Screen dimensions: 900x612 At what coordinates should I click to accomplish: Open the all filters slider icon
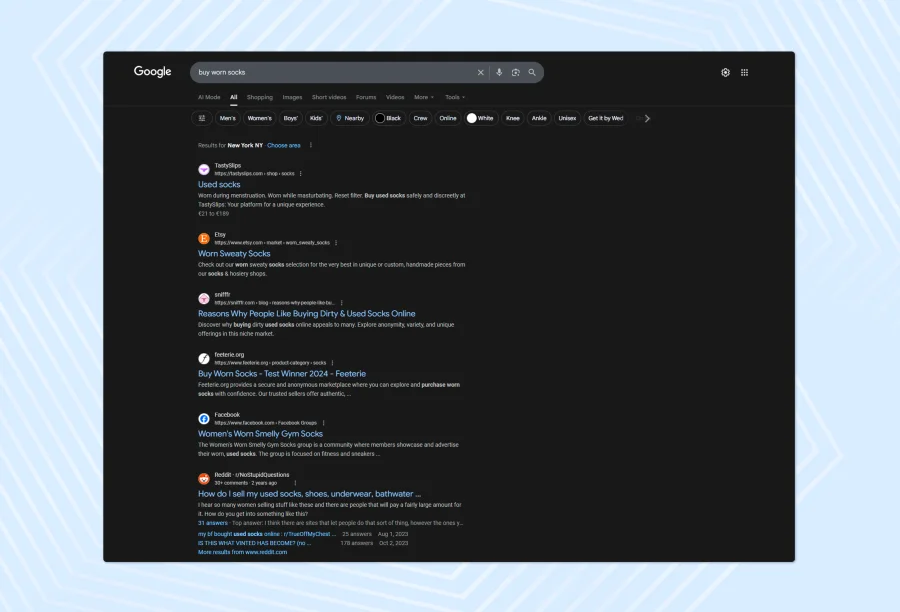coord(202,118)
